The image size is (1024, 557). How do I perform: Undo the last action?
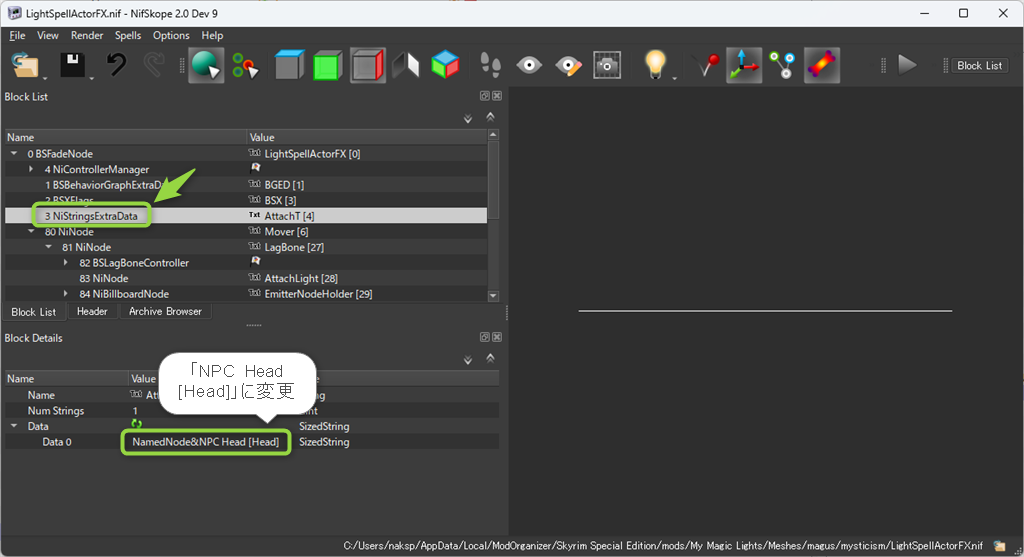(116, 65)
